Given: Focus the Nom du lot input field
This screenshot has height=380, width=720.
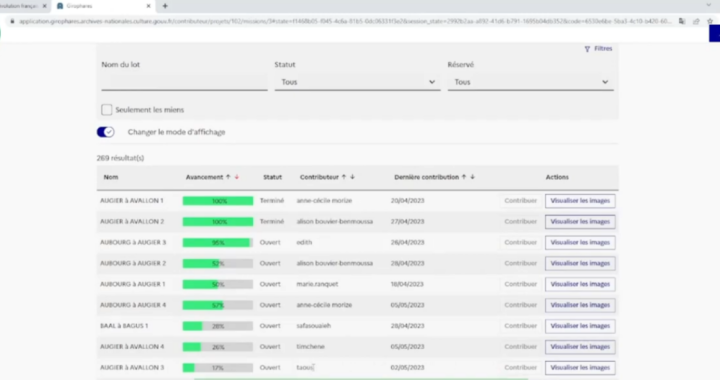Looking at the screenshot, I should click(x=184, y=82).
